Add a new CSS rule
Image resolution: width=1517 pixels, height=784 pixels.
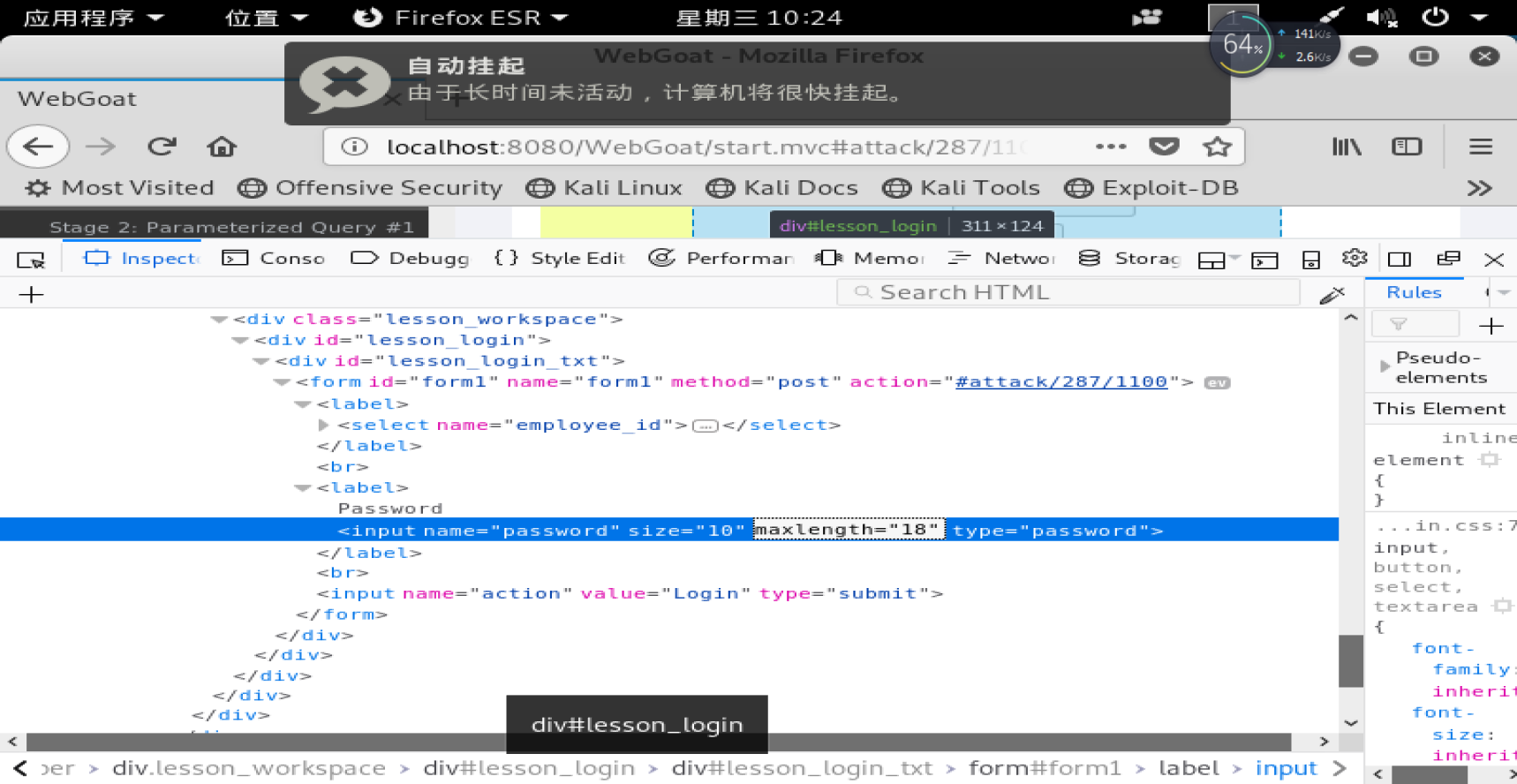[1491, 326]
